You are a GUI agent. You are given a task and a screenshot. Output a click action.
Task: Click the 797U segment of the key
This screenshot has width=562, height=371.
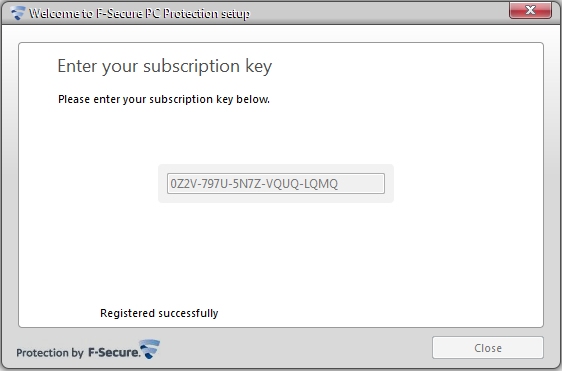pos(214,184)
